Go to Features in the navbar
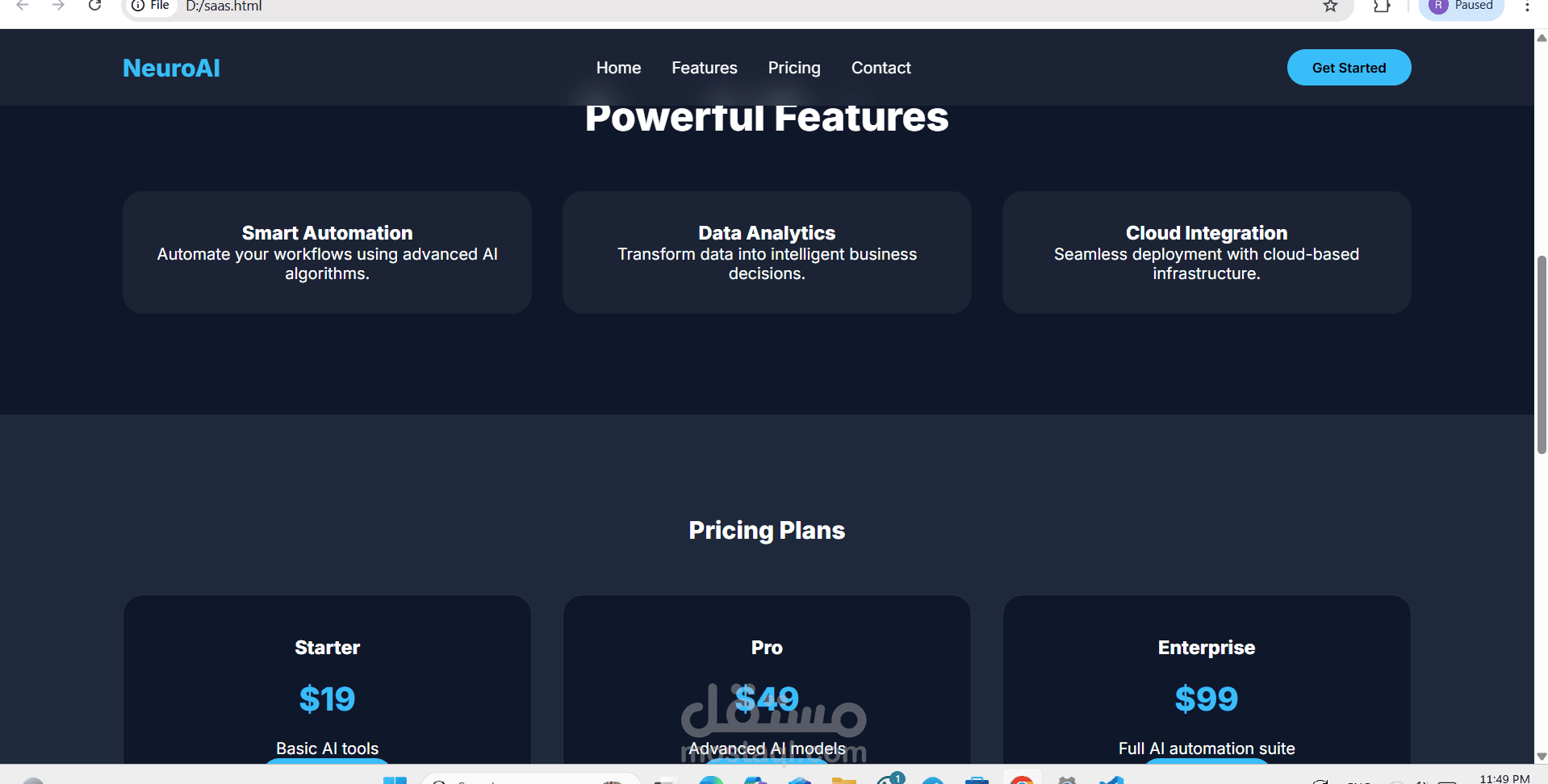Image resolution: width=1548 pixels, height=784 pixels. [705, 68]
